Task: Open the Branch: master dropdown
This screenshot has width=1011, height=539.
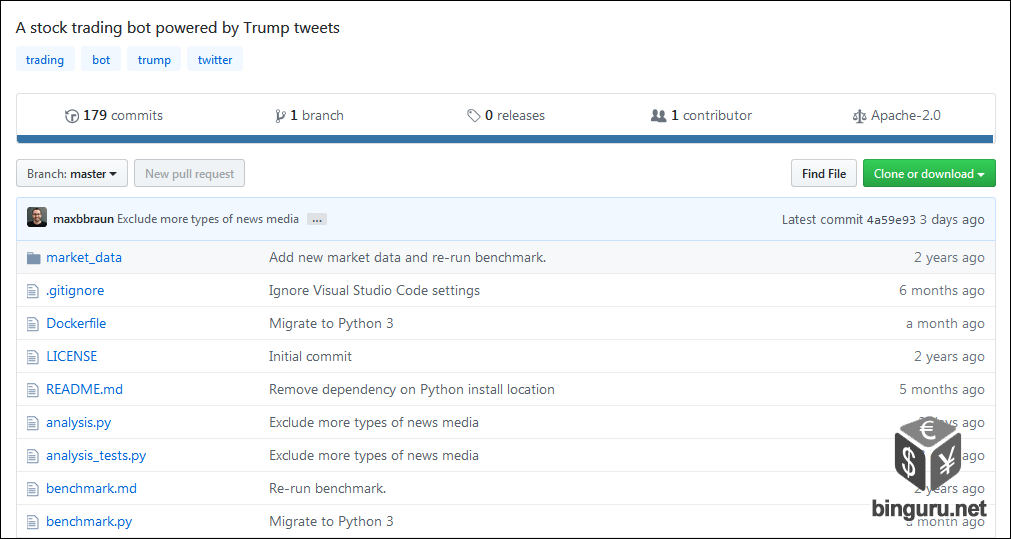Action: (72, 173)
